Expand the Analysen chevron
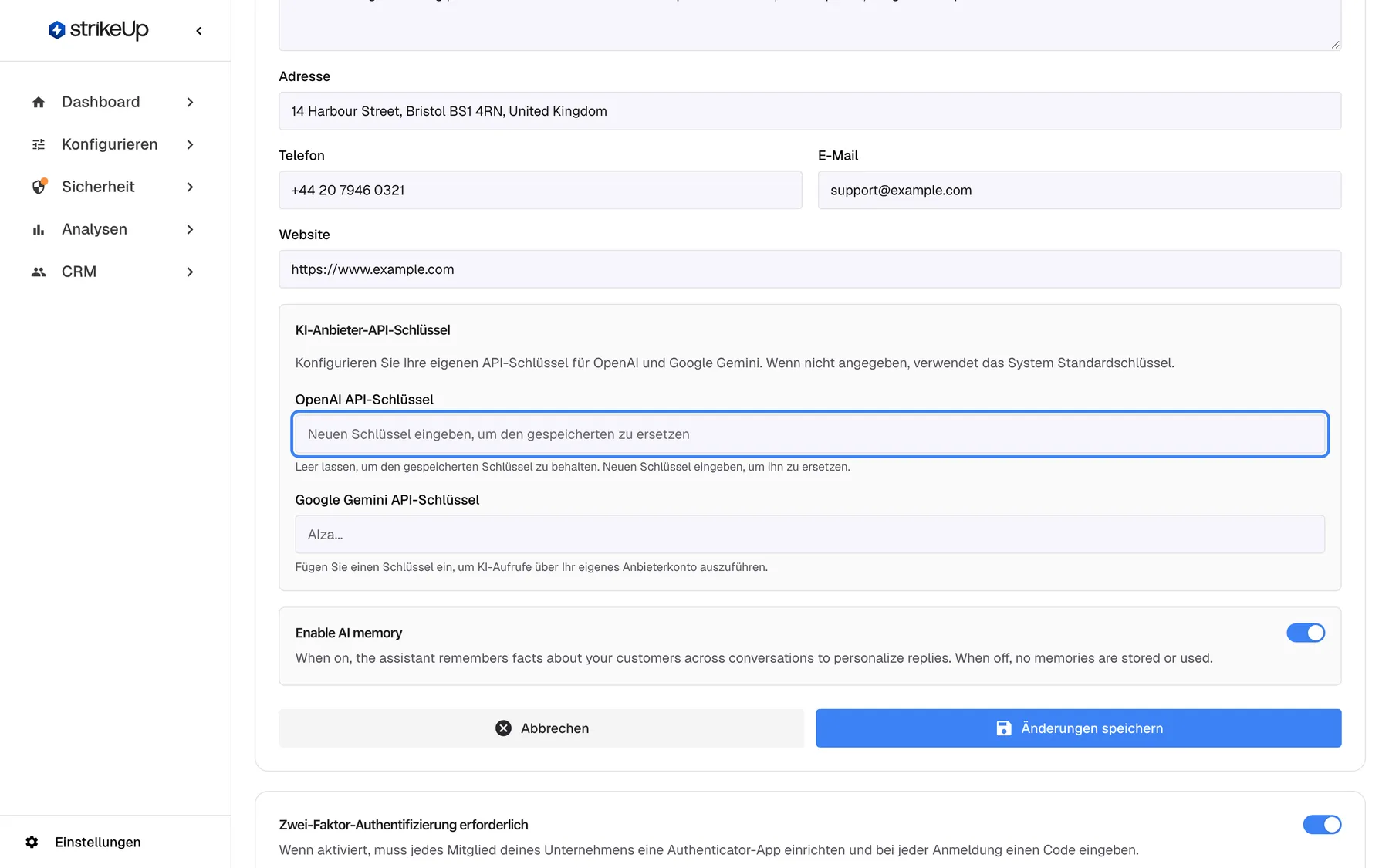 [190, 229]
